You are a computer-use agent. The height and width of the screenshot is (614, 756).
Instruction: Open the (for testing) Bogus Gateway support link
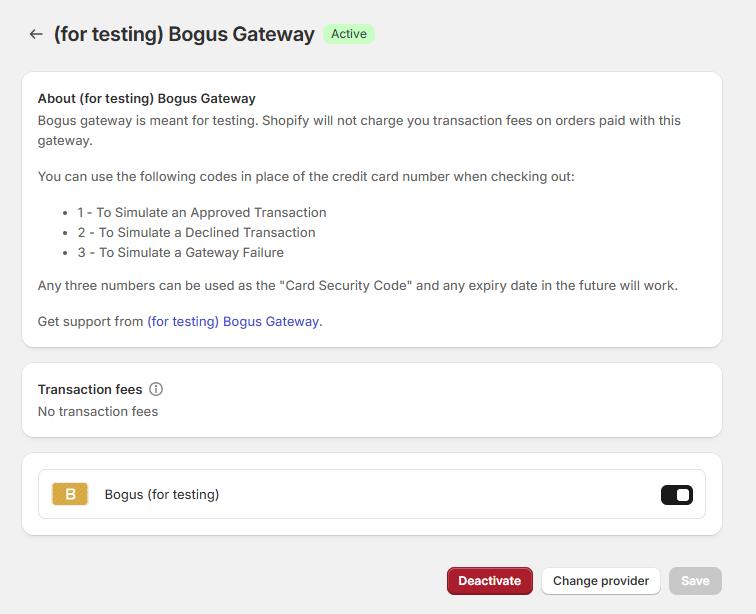click(x=233, y=321)
